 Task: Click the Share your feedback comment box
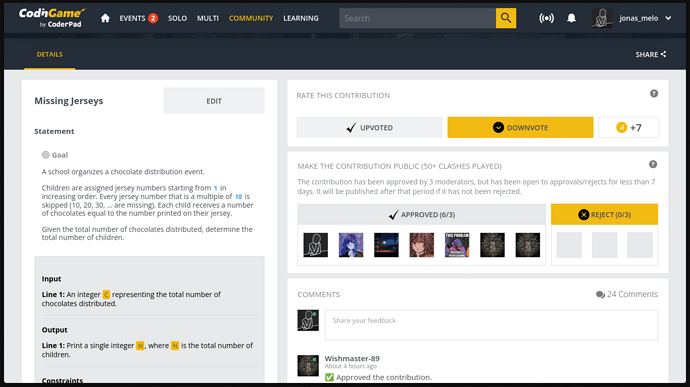pyautogui.click(x=491, y=324)
